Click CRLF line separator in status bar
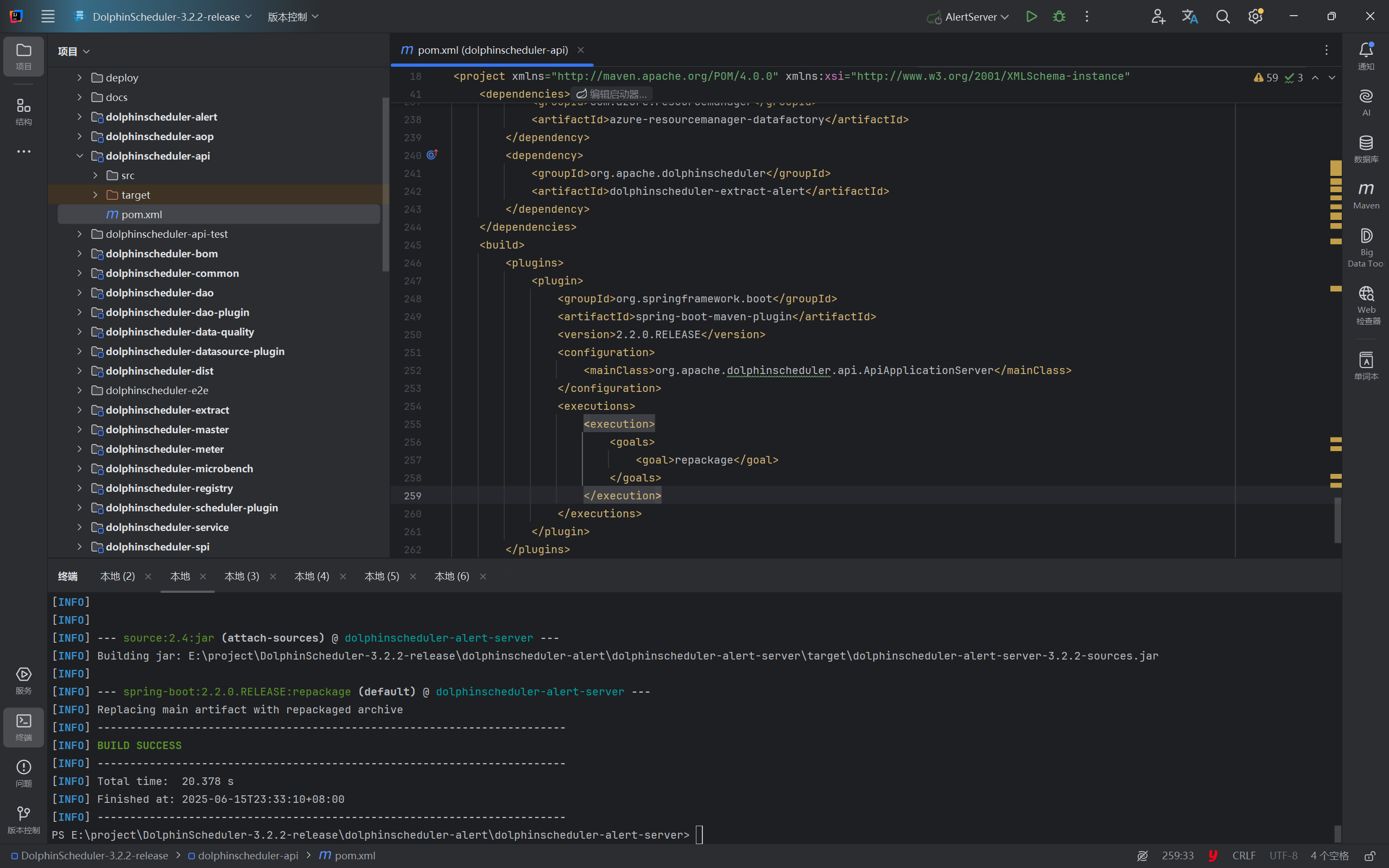 (x=1243, y=856)
